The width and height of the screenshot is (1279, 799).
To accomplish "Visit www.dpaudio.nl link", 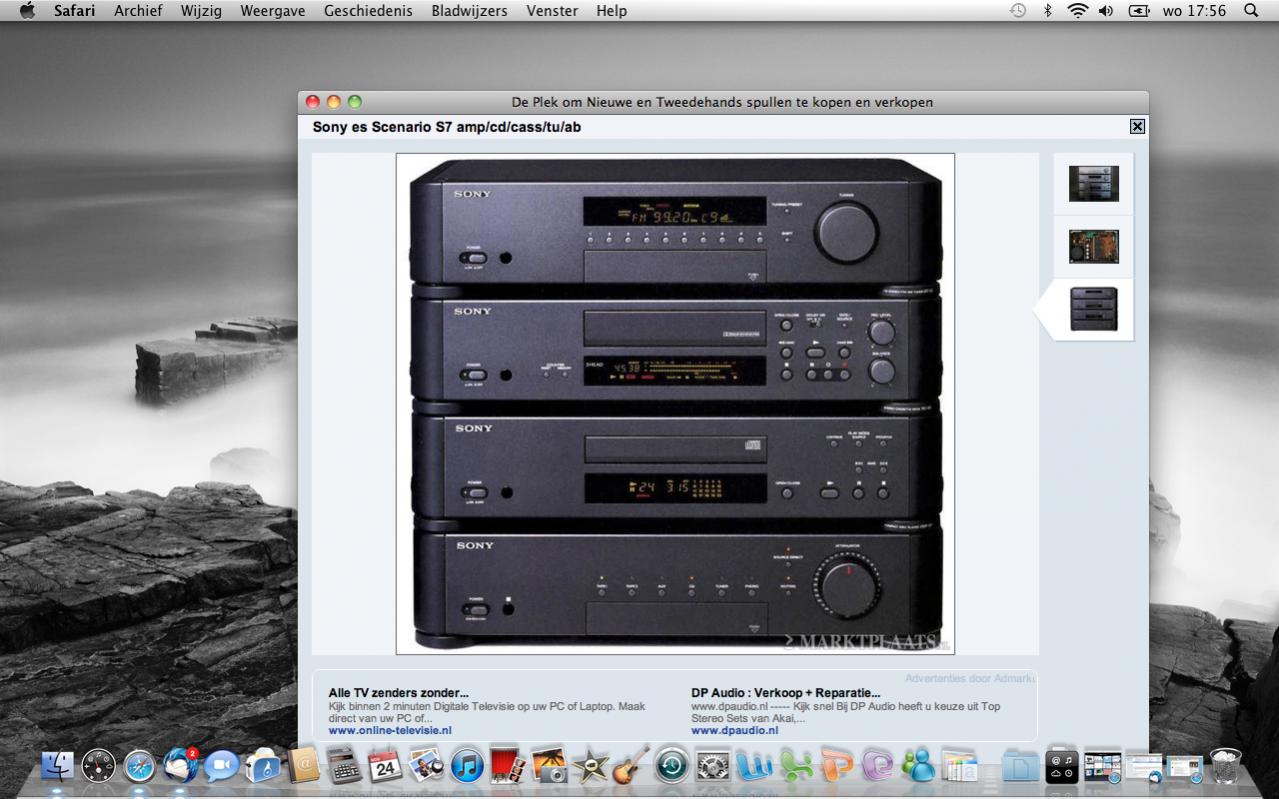I will click(735, 730).
